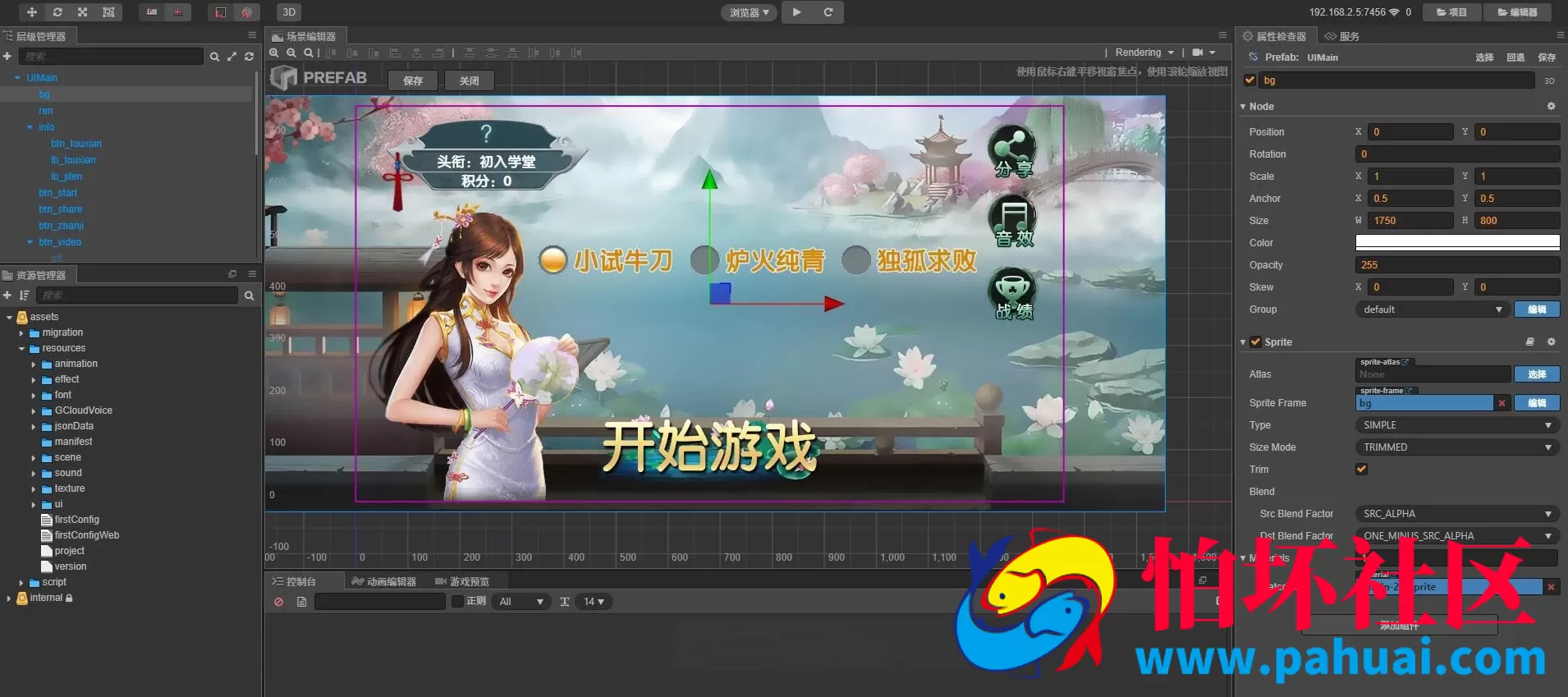Click the add asset plus icon in assets panel

tap(7, 295)
